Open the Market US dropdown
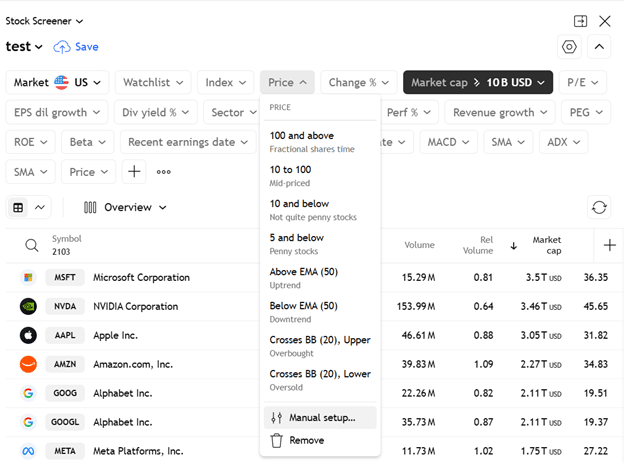The image size is (624, 463). 56,82
